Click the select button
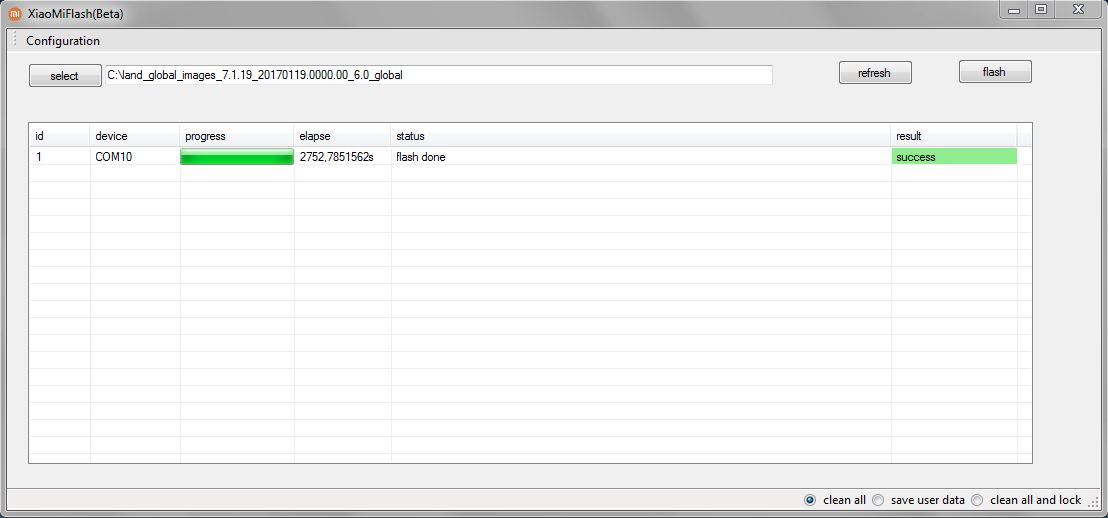The width and height of the screenshot is (1108, 518). tap(65, 76)
